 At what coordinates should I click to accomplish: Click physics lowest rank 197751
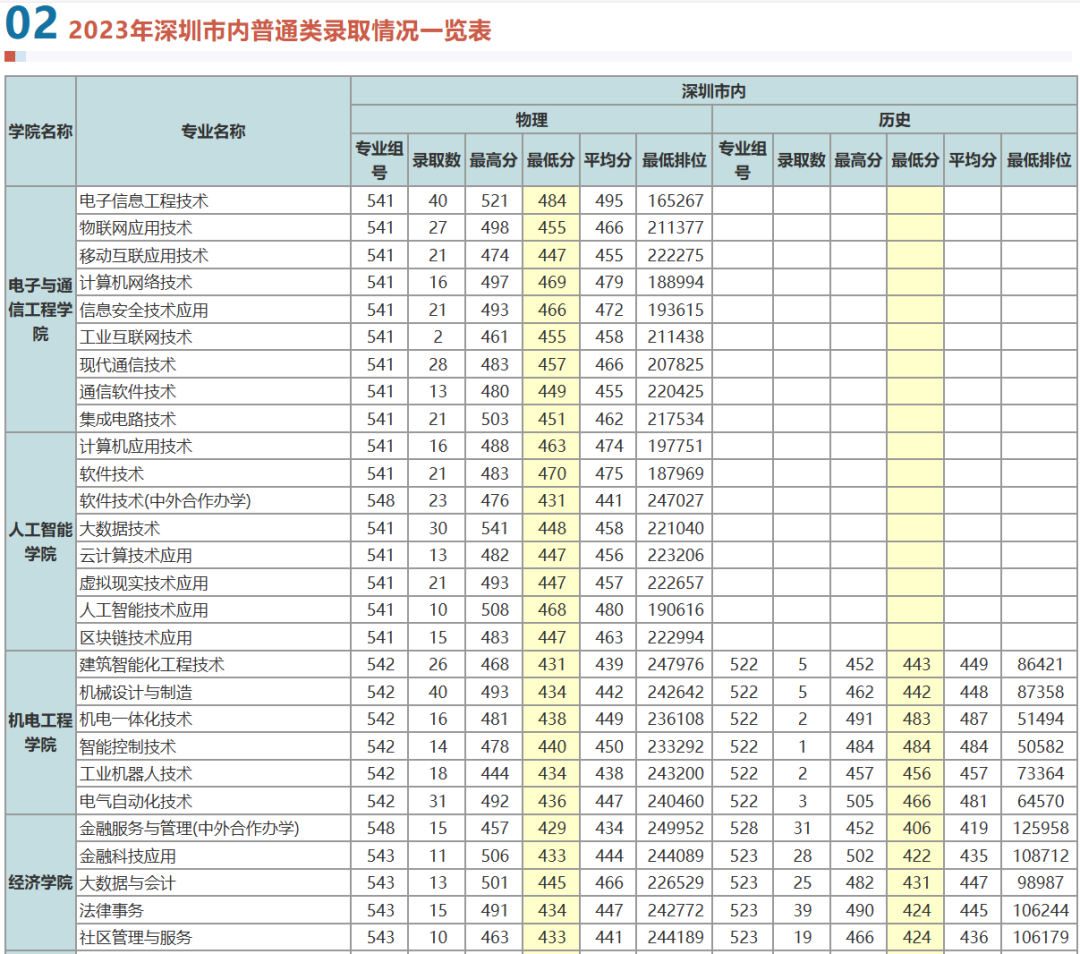675,446
